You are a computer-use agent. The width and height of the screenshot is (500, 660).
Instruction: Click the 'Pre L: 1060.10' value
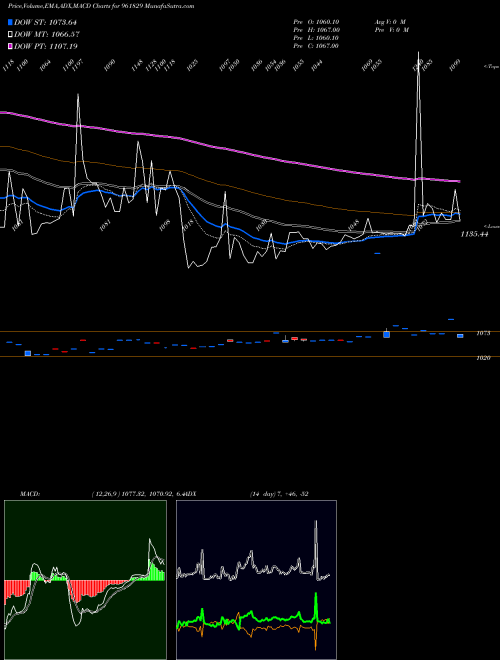point(316,38)
